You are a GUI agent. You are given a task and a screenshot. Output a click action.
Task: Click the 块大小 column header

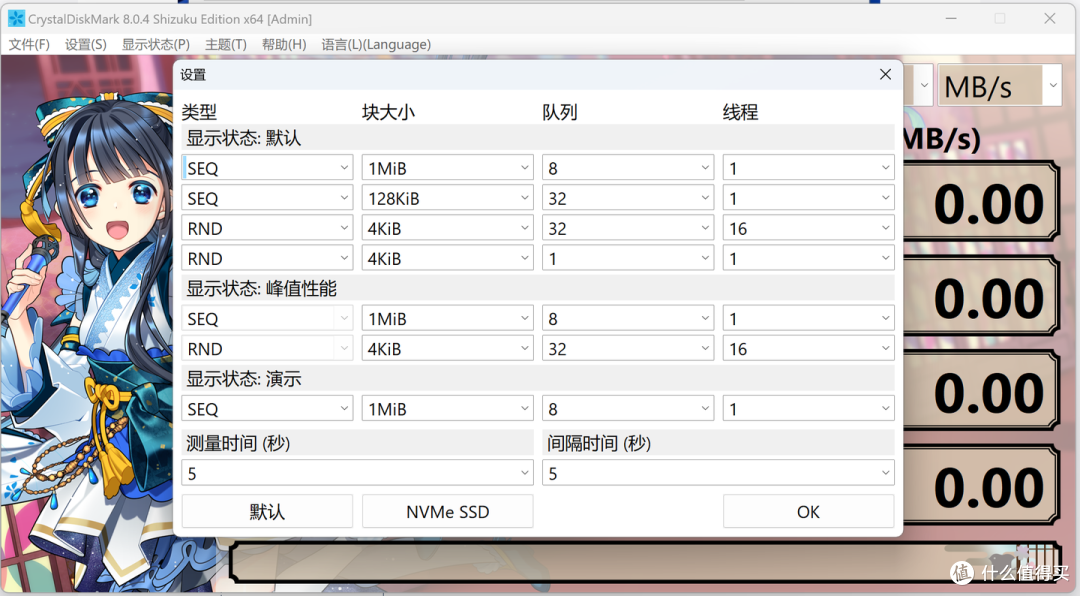[388, 112]
